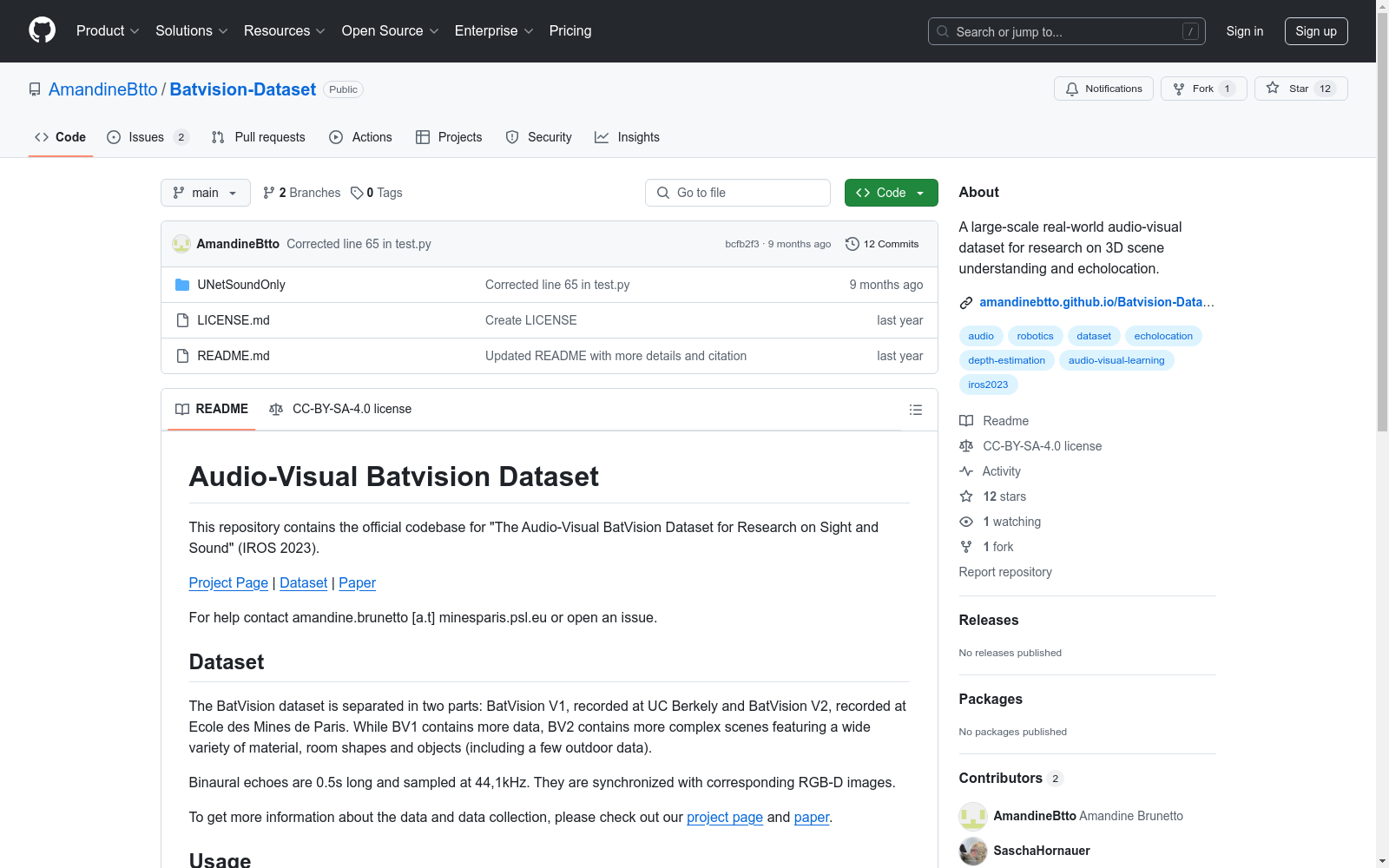Open the Security tab
1389x868 pixels.
pos(539,137)
